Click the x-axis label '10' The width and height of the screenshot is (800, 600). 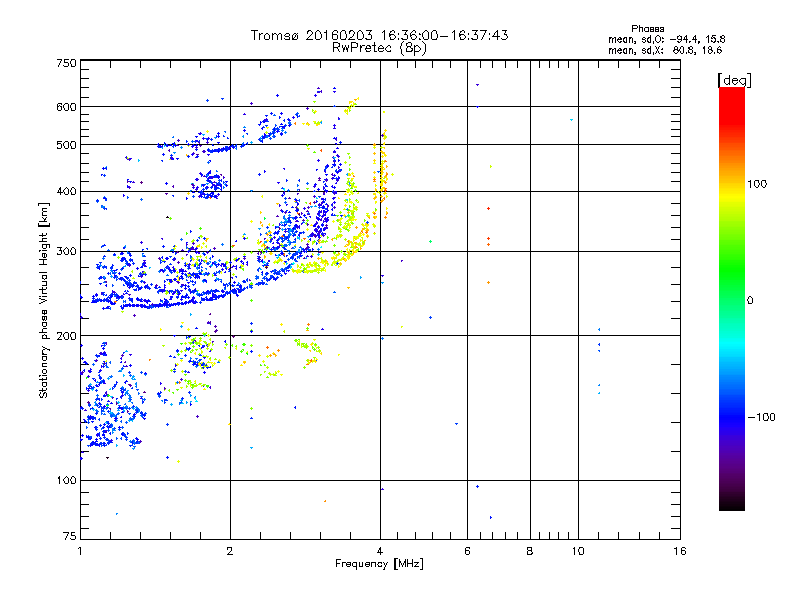[578, 551]
